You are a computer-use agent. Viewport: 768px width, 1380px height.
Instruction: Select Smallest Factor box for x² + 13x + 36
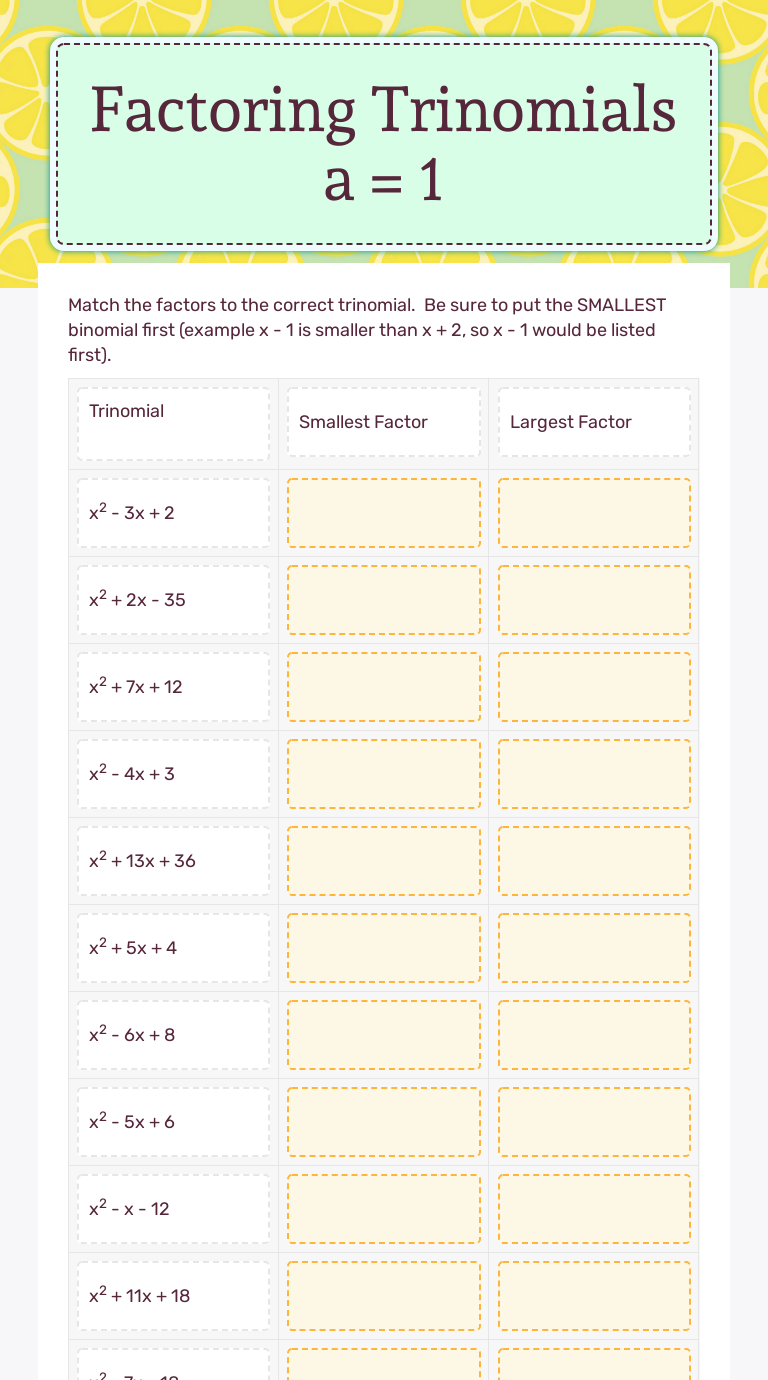[384, 861]
